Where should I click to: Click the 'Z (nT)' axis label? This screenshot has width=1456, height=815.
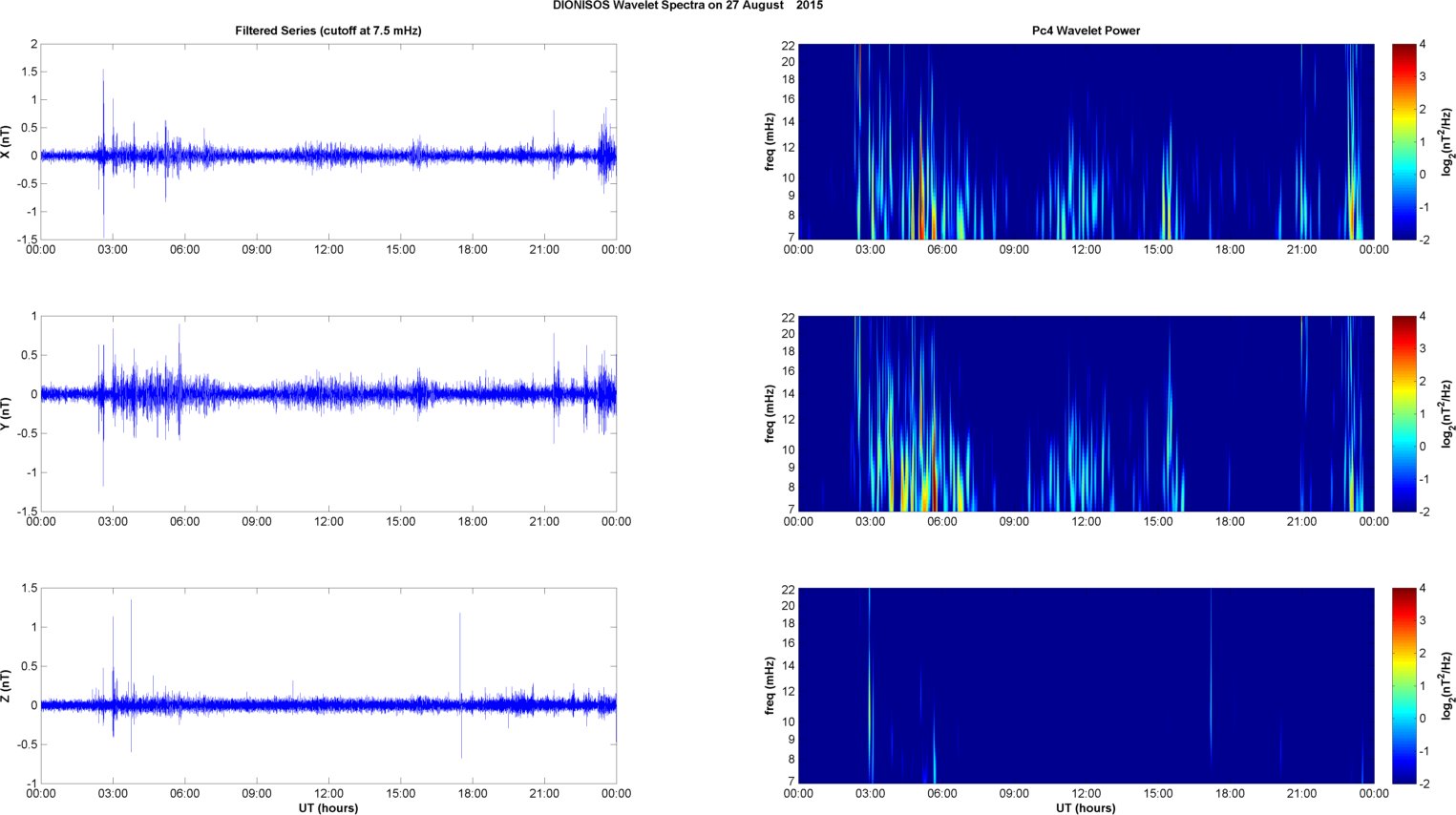(x=7, y=685)
